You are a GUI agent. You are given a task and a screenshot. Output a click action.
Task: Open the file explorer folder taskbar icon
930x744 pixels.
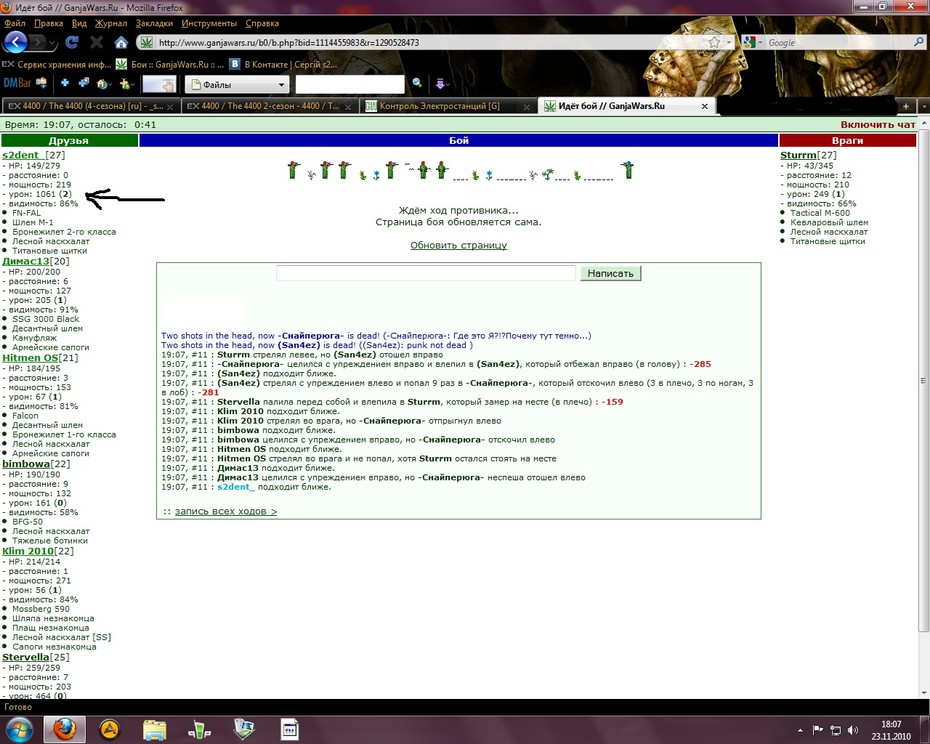tap(154, 730)
